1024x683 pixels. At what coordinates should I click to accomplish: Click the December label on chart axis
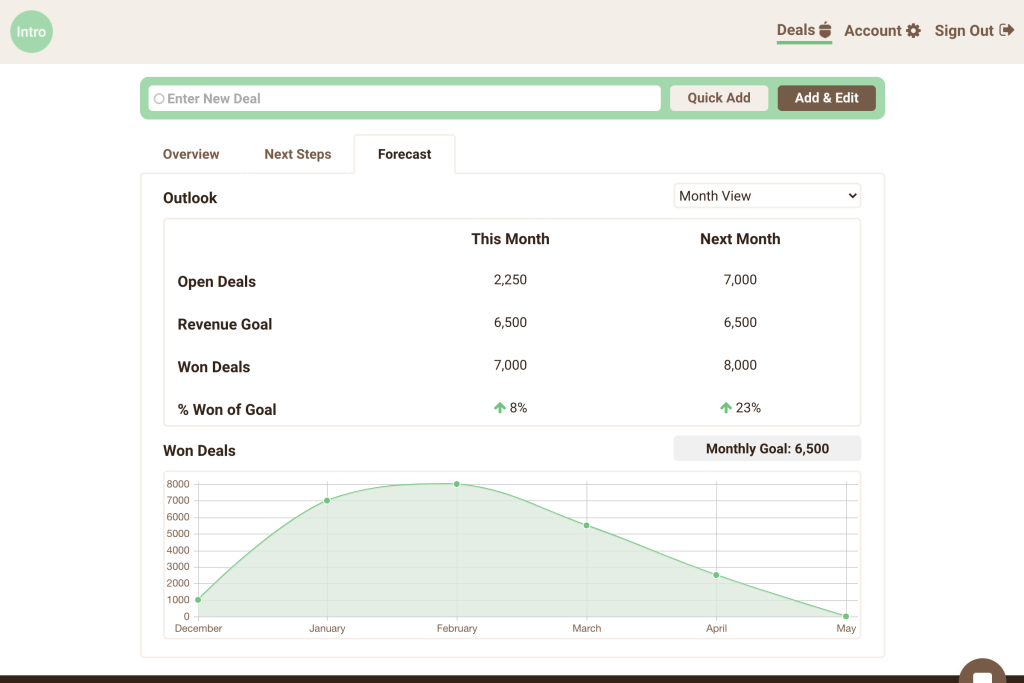point(198,628)
